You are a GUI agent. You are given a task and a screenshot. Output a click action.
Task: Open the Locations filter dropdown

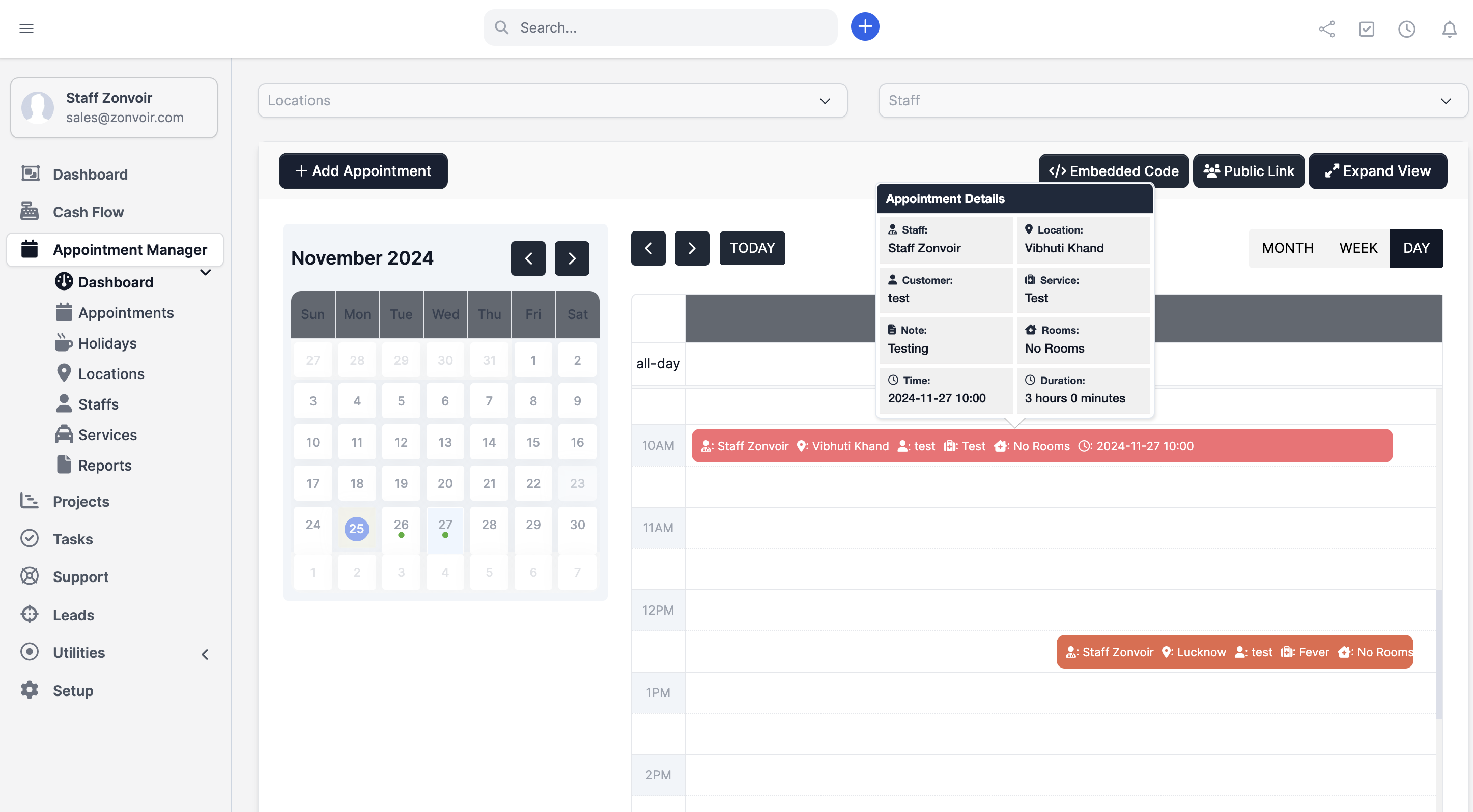[x=552, y=101]
